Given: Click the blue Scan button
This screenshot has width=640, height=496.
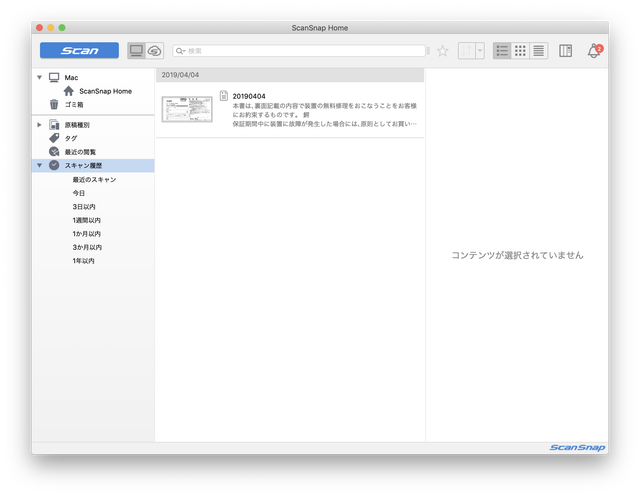Looking at the screenshot, I should pos(79,51).
